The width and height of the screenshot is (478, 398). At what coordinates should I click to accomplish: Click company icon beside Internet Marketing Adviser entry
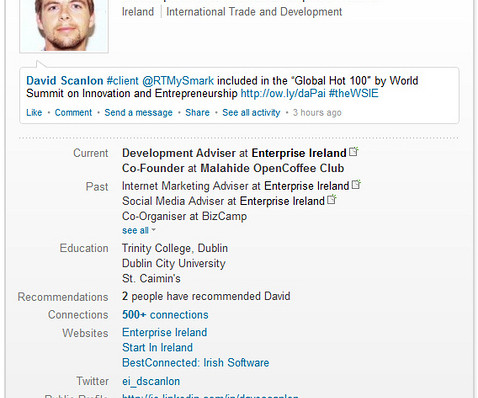pyautogui.click(x=356, y=184)
